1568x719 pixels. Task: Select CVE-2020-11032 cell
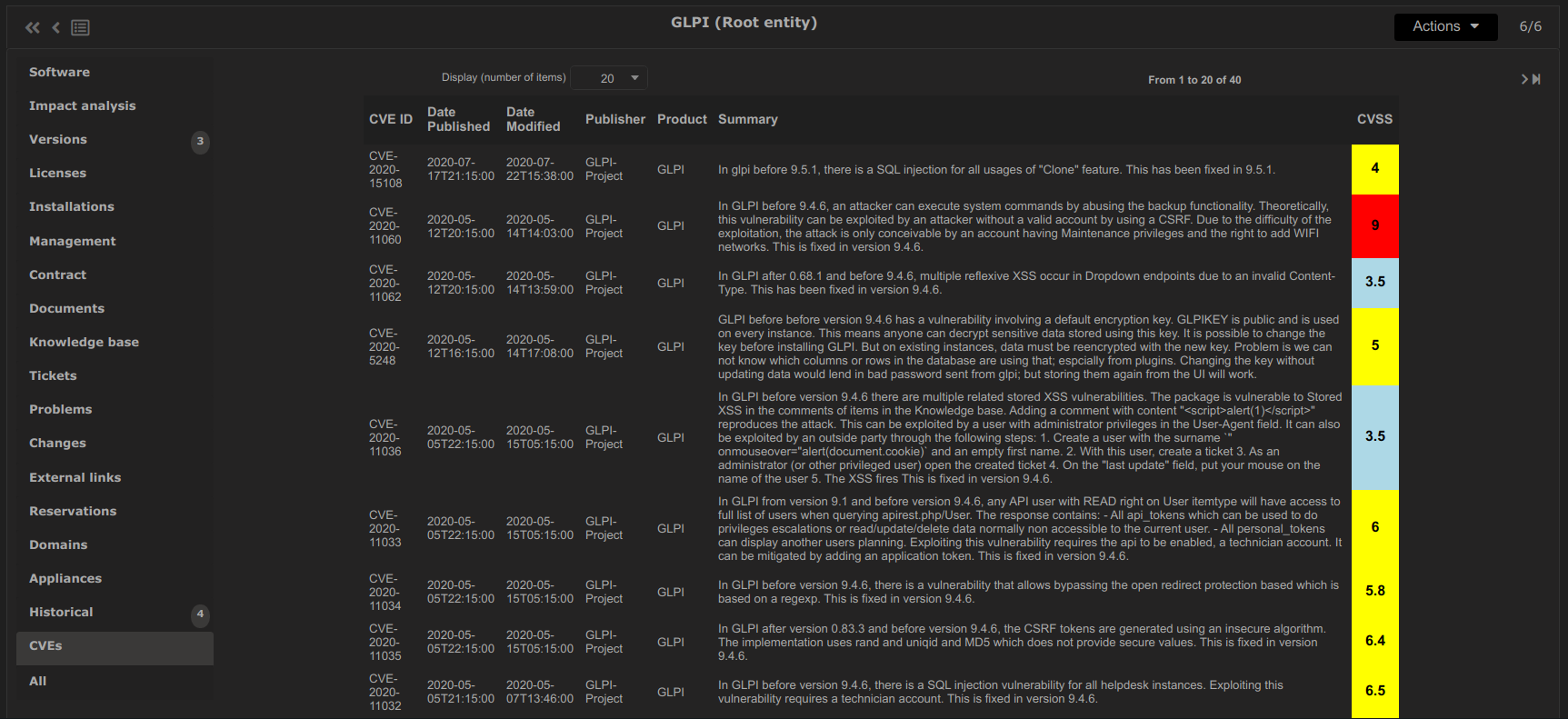coord(385,692)
